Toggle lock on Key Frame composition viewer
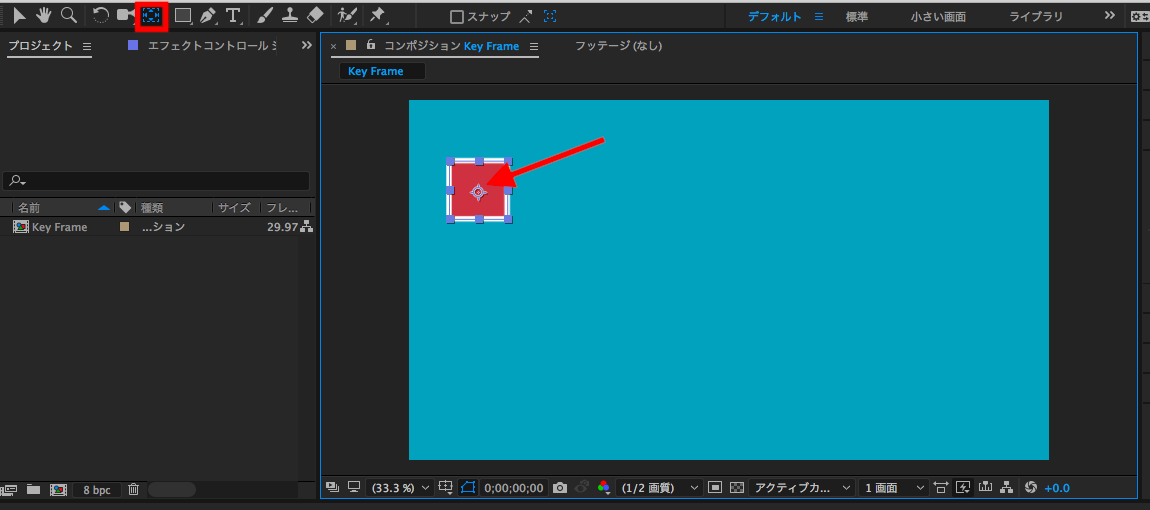The width and height of the screenshot is (1150, 510). pyautogui.click(x=371, y=45)
